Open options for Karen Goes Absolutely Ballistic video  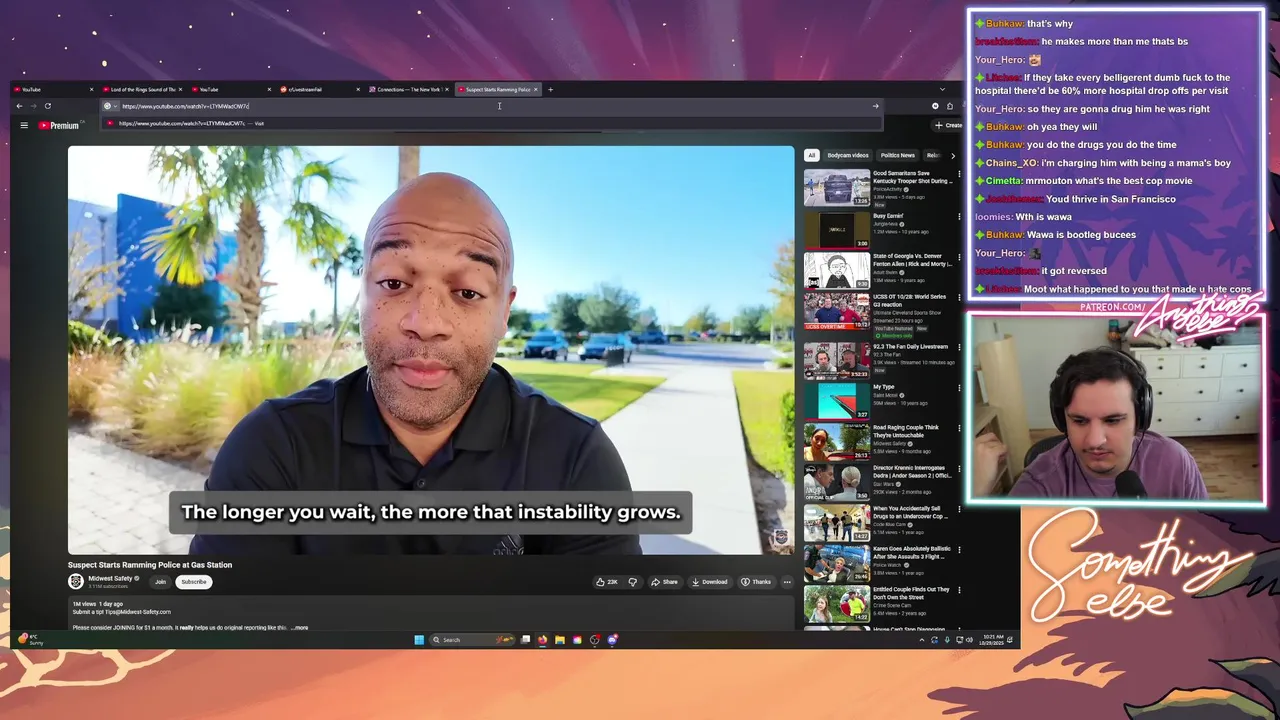point(959,549)
